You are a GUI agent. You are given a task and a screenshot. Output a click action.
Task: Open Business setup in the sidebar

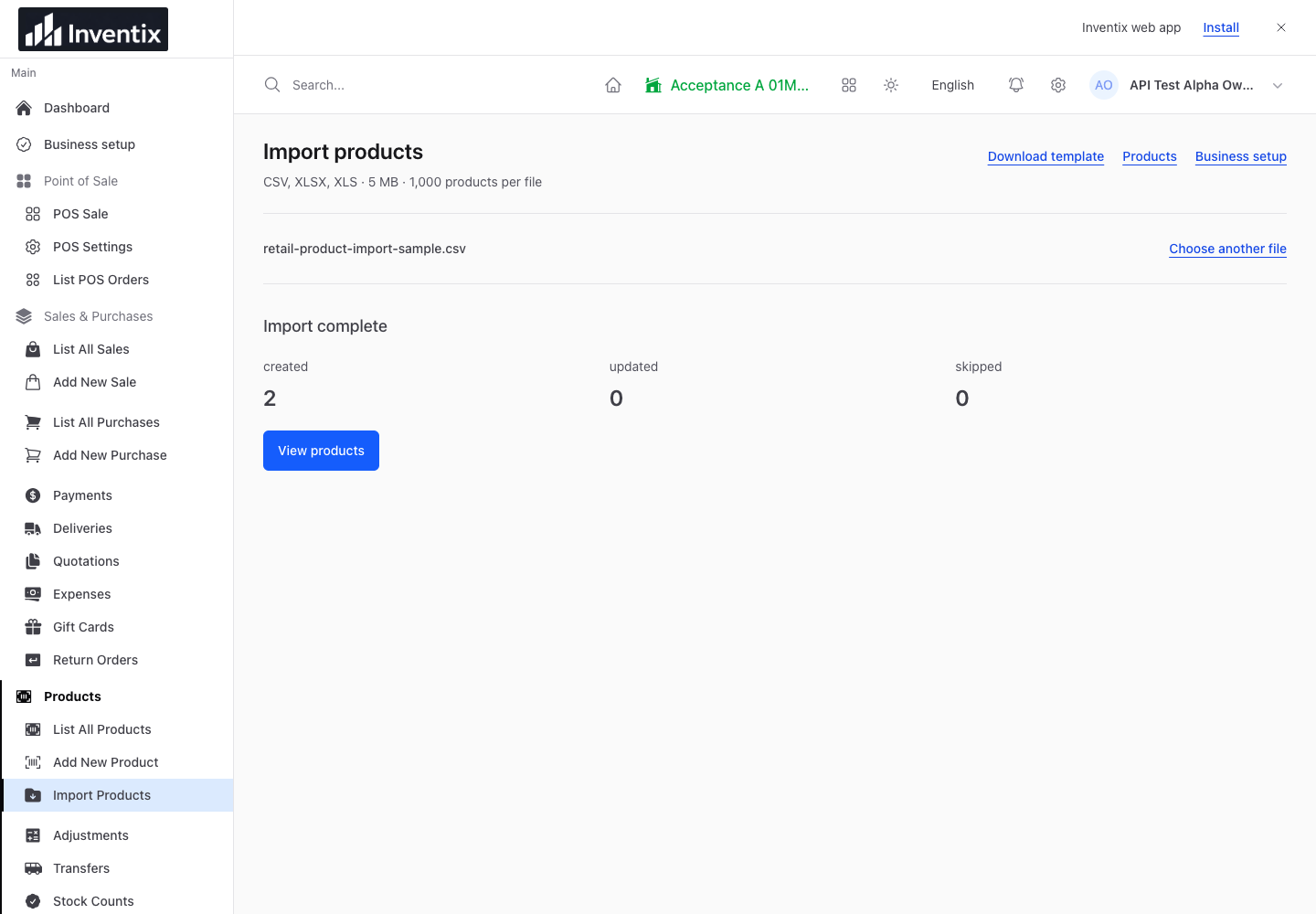click(x=117, y=144)
